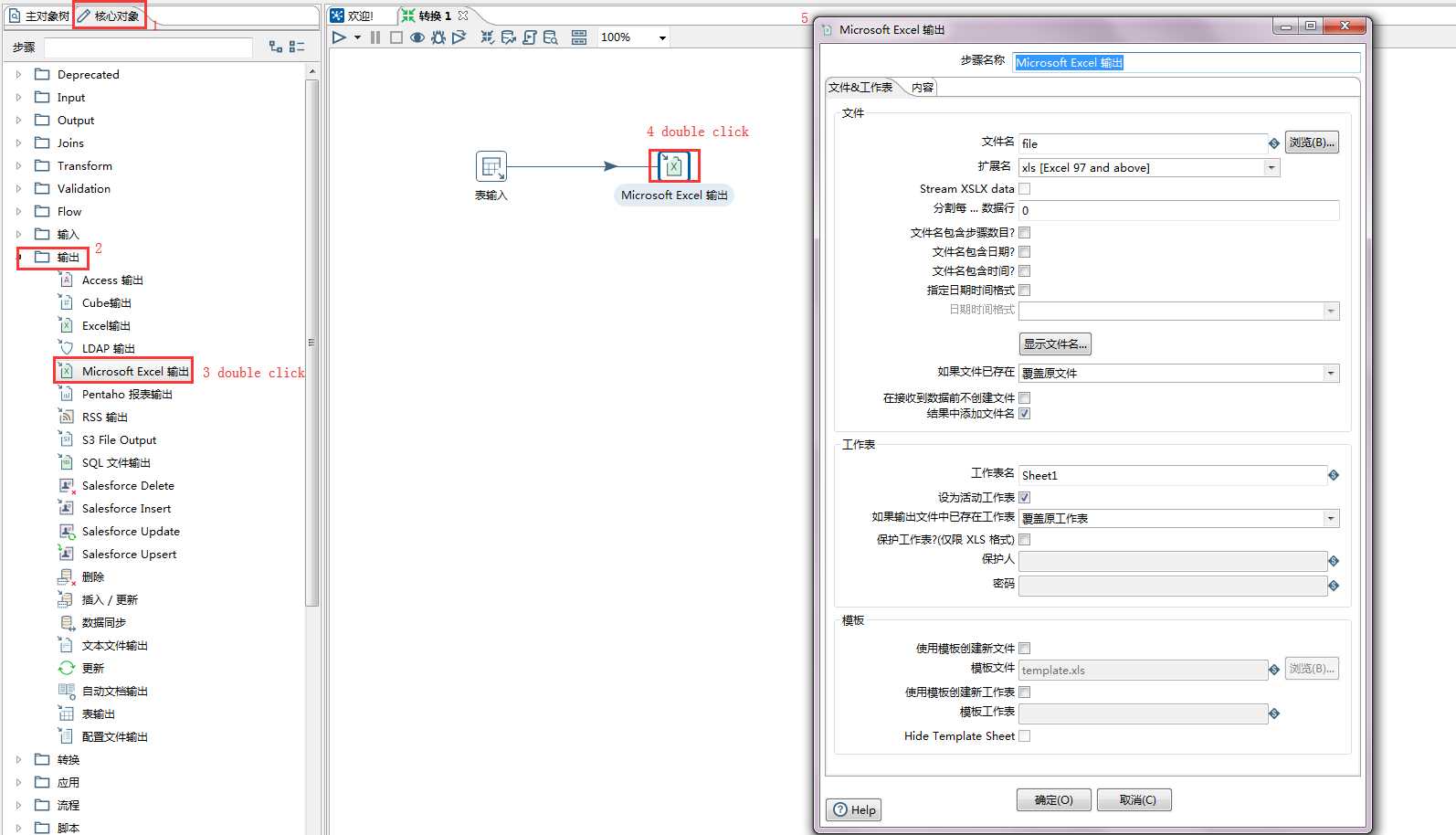Viewport: 1456px width, 835px height.
Task: Select the Microsoft Excel 输出 step on canvas
Action: [673, 166]
